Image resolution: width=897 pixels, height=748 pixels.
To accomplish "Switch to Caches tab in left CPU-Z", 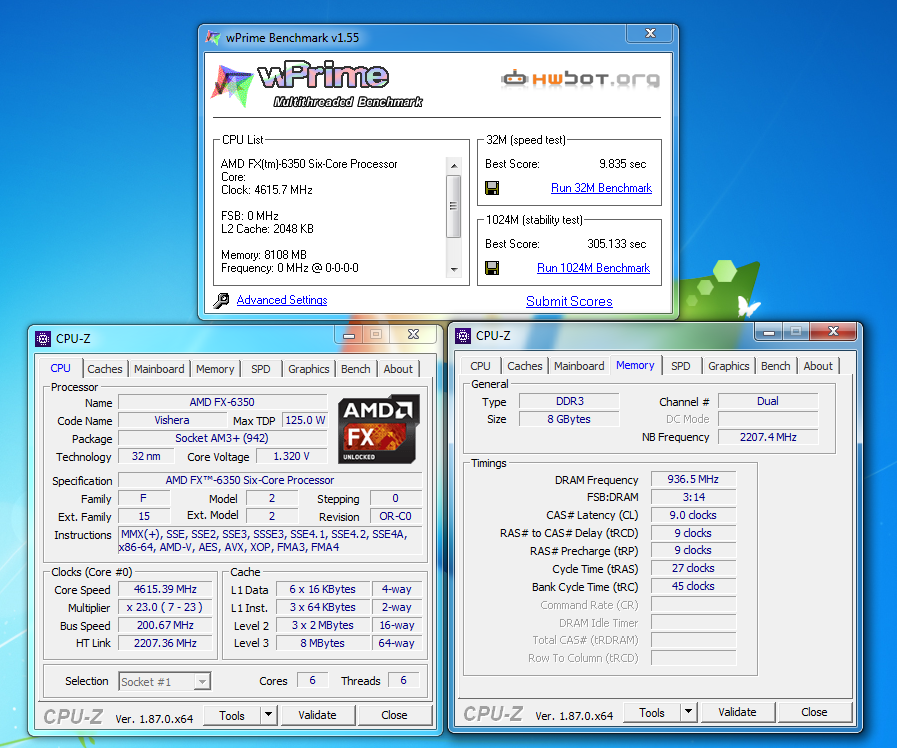I will coord(105,369).
